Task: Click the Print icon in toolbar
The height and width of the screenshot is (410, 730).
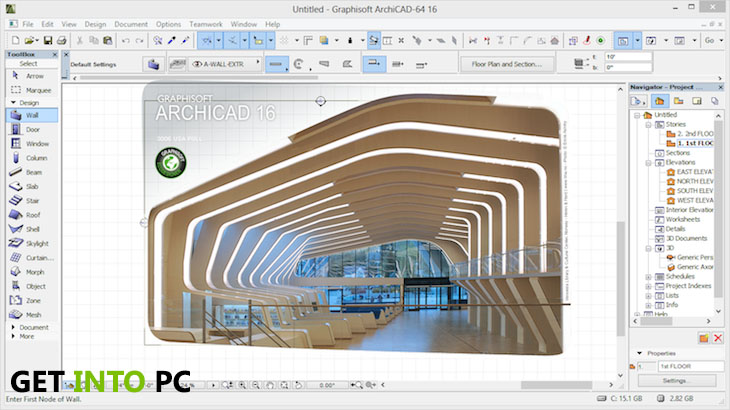Action: 61,40
